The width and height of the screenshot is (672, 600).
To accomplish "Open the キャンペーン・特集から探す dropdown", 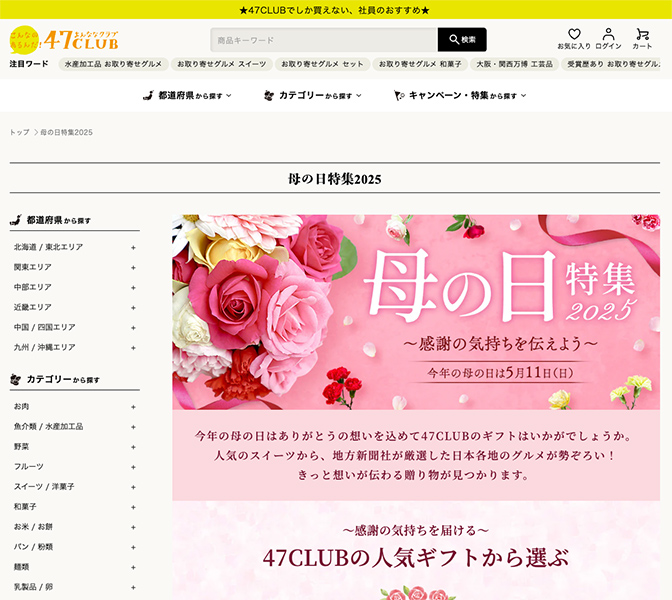I will tap(460, 96).
